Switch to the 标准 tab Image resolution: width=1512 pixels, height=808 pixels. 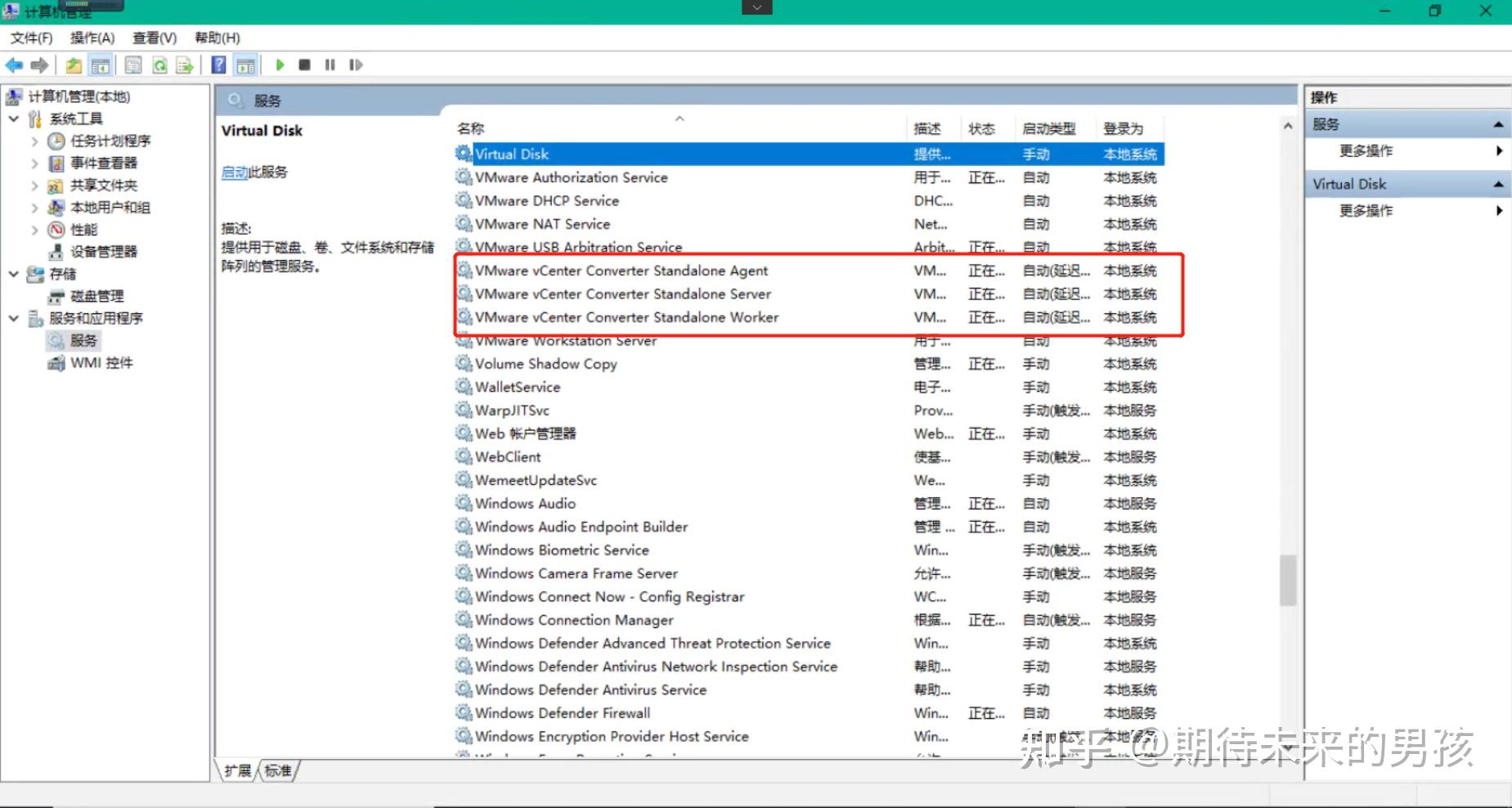(278, 770)
